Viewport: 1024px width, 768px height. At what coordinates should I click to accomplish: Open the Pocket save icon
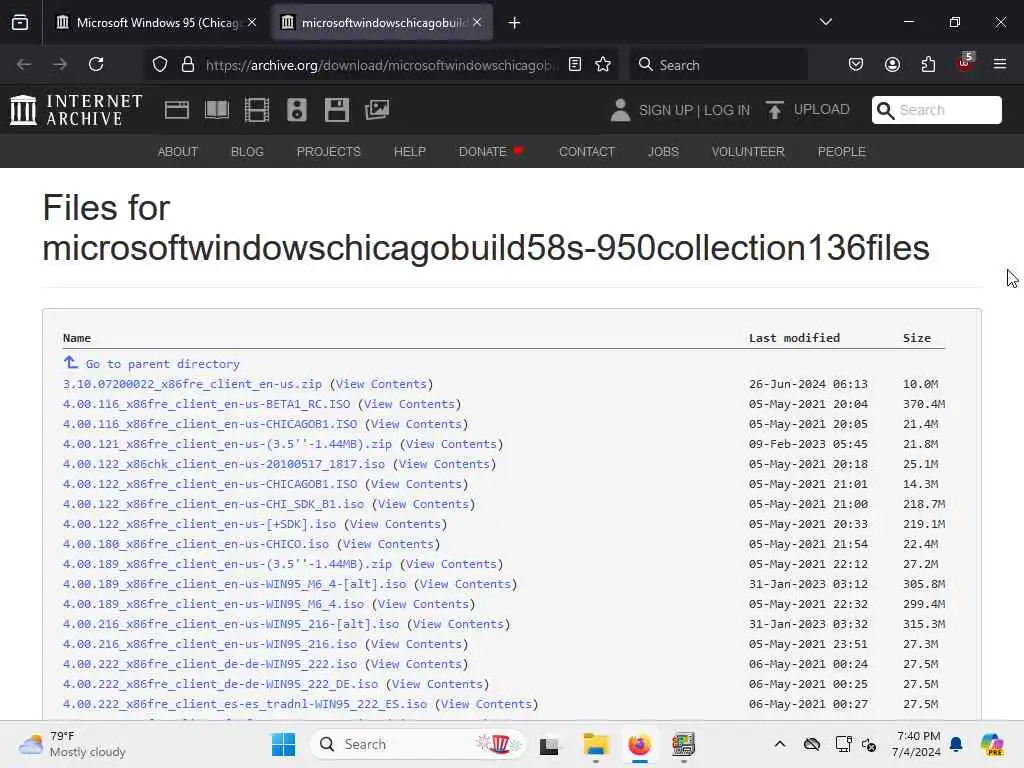coord(856,64)
